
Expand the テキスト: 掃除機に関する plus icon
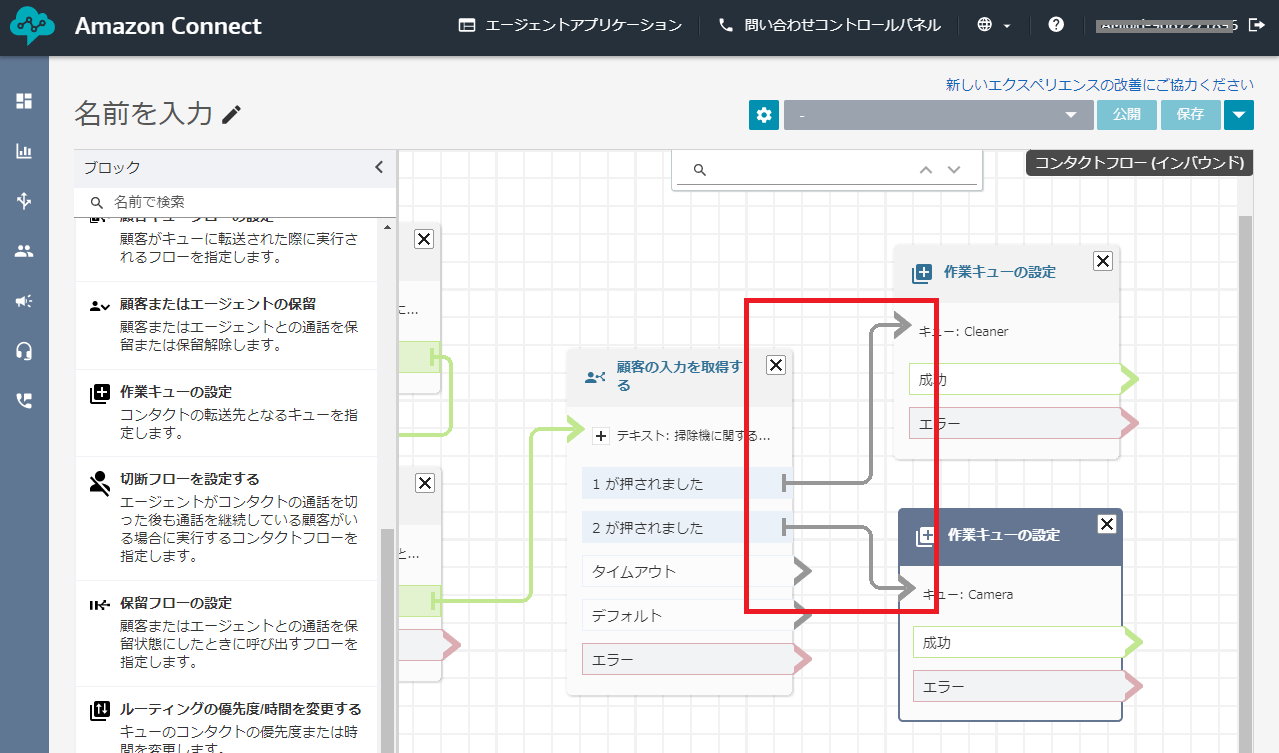point(601,436)
